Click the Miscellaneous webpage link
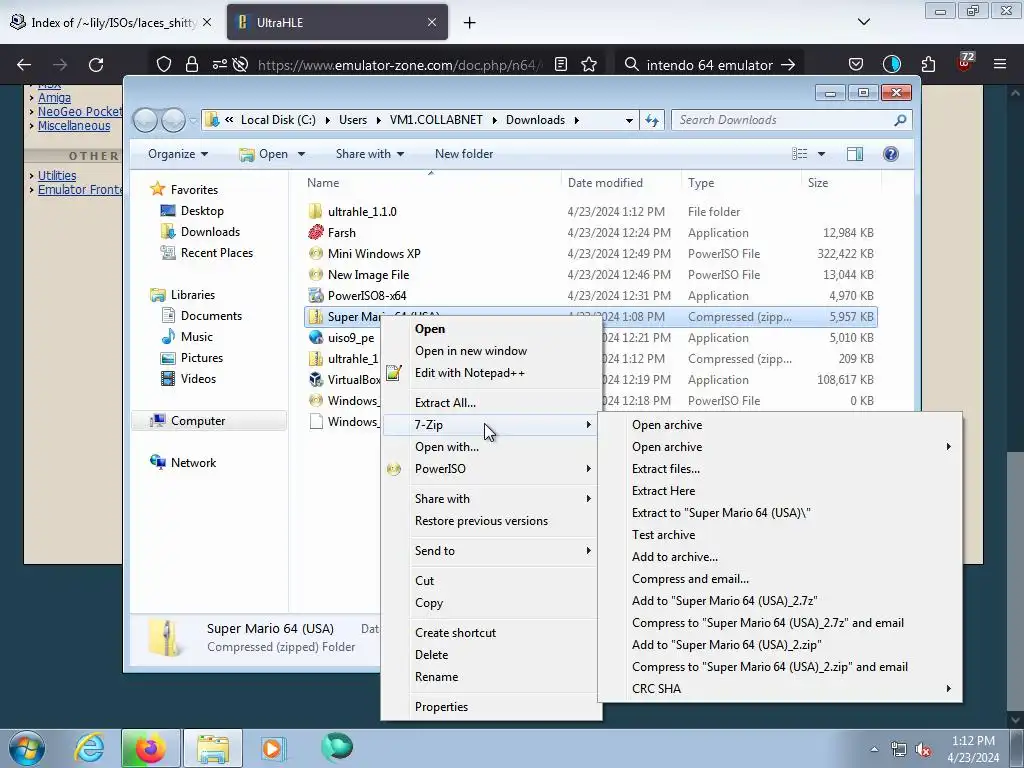The image size is (1024, 768). 74,126
